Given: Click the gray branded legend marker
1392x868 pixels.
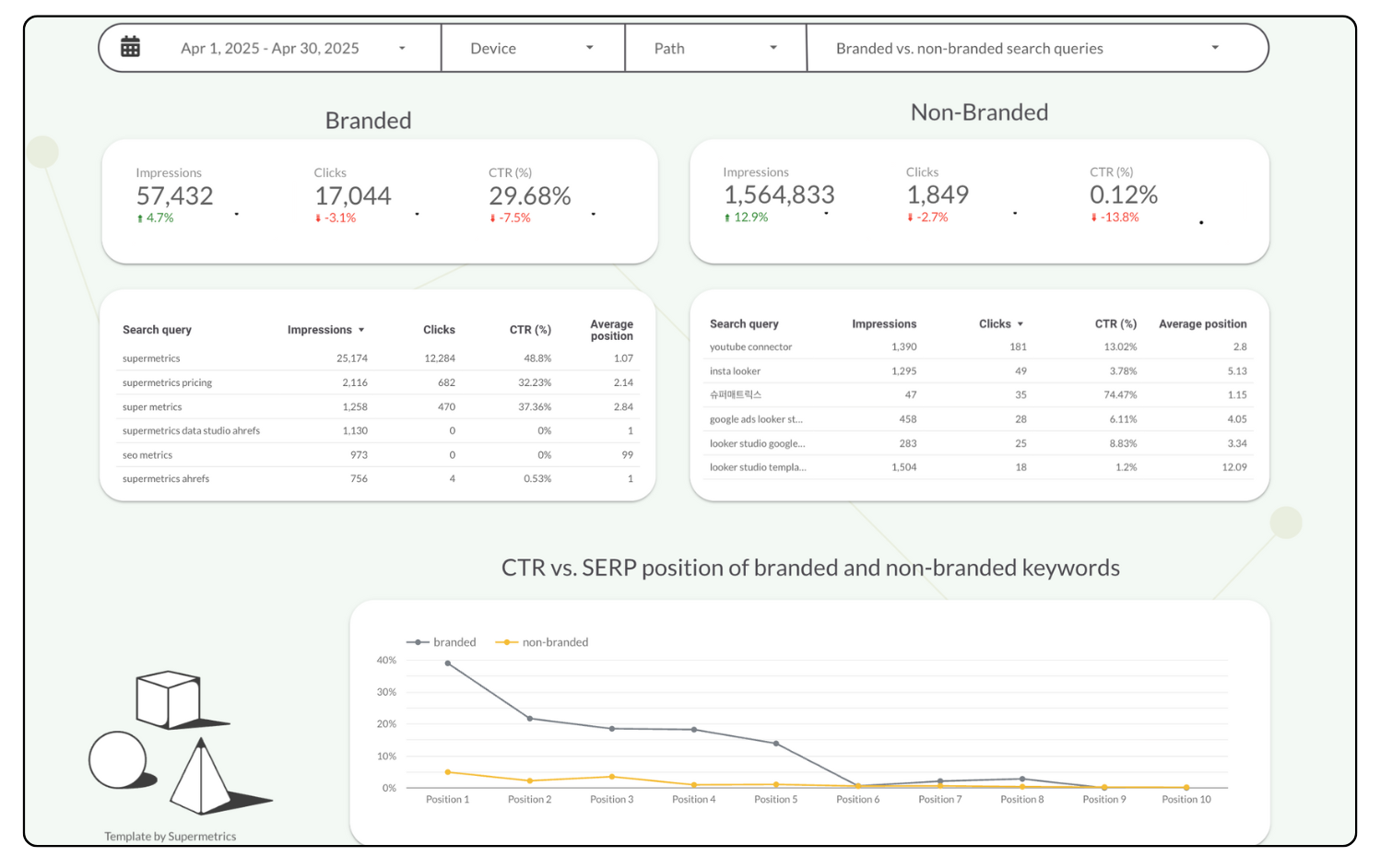Looking at the screenshot, I should click(x=418, y=642).
